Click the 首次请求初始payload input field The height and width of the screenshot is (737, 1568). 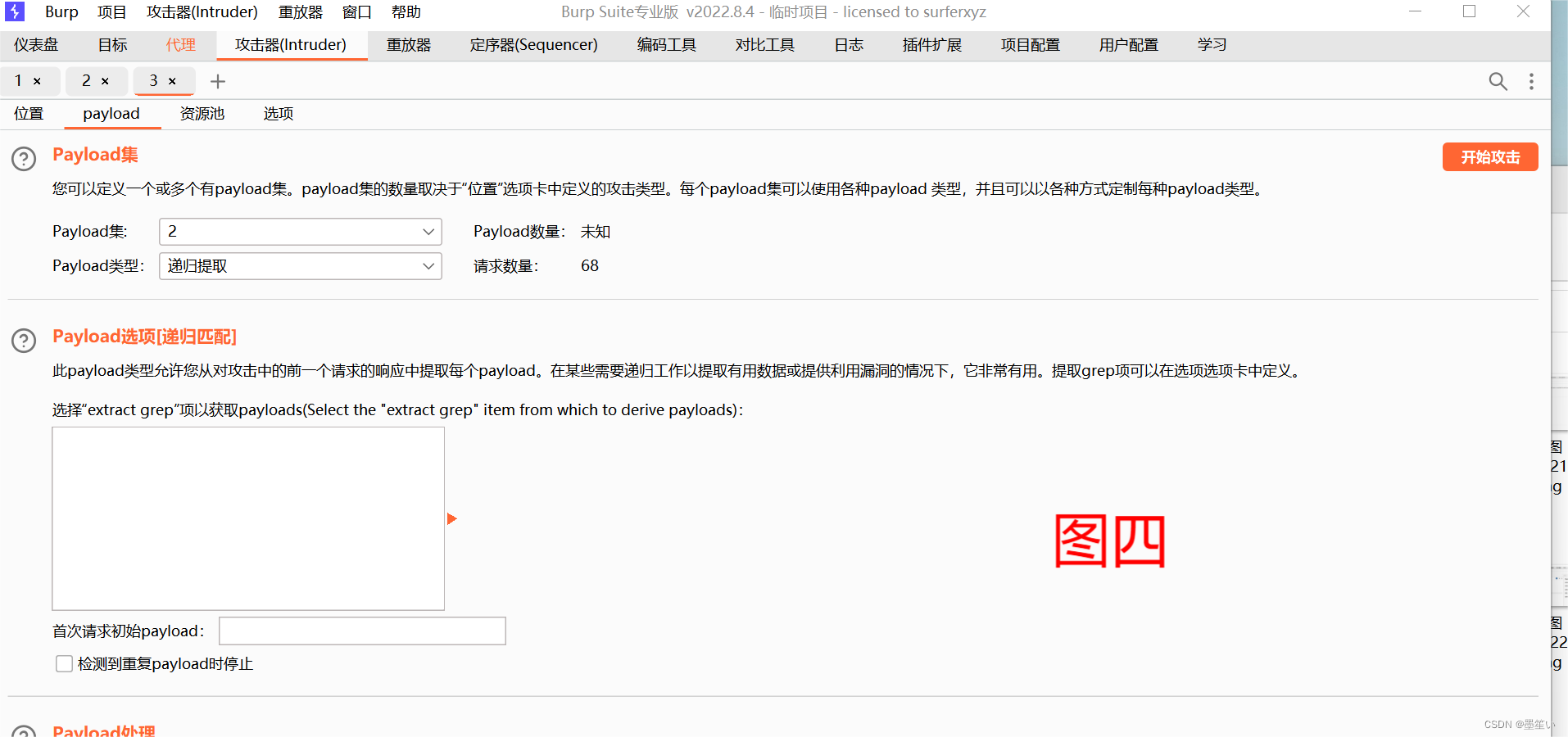pyautogui.click(x=362, y=631)
